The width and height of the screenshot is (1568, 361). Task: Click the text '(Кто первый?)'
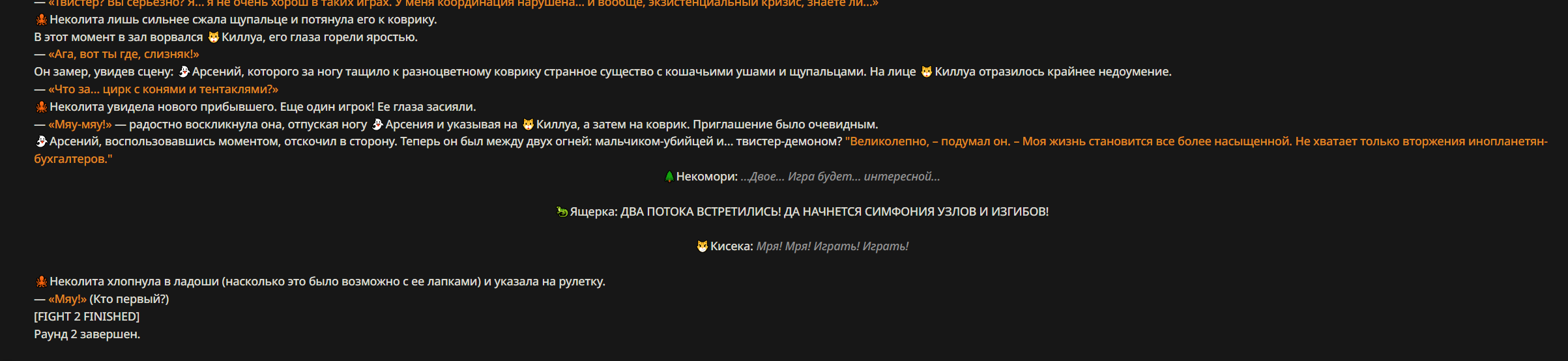[129, 299]
